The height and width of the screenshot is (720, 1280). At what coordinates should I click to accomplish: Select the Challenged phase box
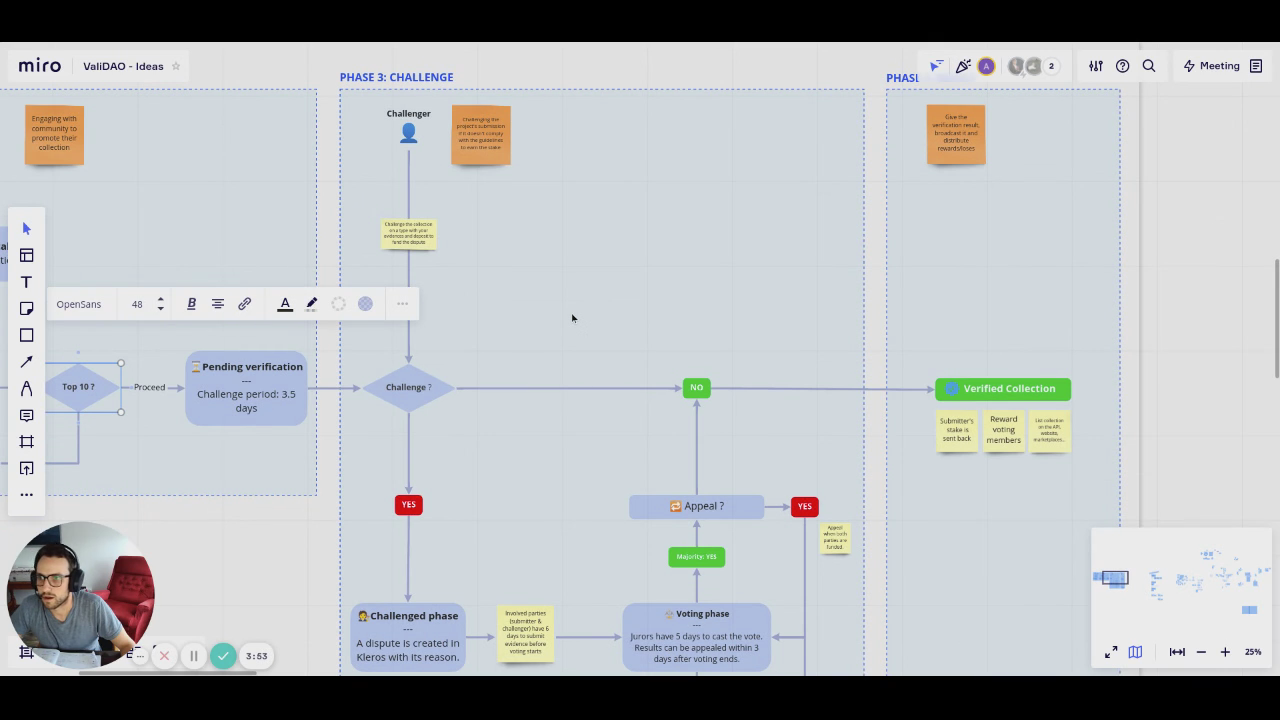click(408, 637)
